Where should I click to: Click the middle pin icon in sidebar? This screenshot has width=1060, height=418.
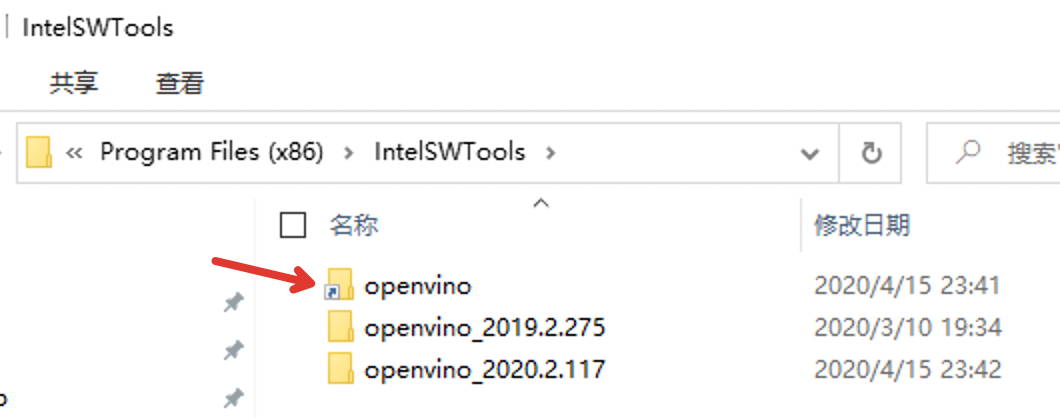click(234, 350)
